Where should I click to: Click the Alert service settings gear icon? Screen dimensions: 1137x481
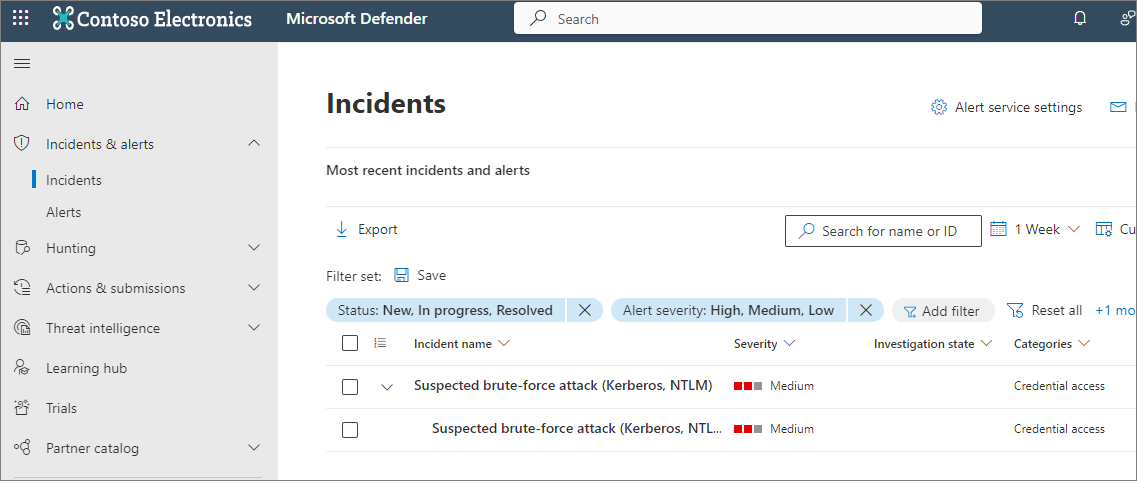[x=939, y=107]
